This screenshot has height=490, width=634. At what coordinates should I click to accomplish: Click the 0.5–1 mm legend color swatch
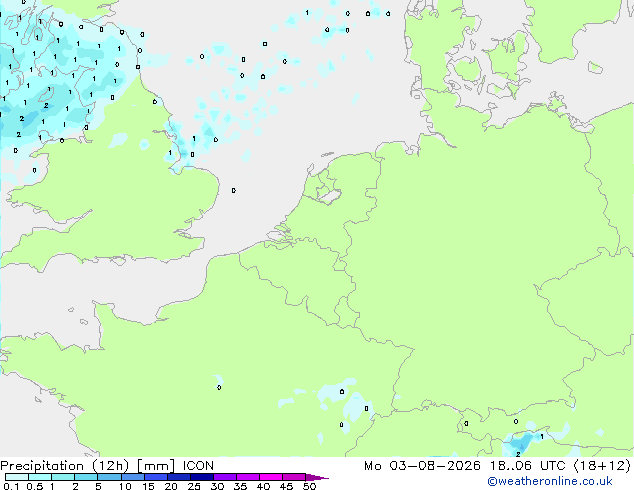click(40, 477)
